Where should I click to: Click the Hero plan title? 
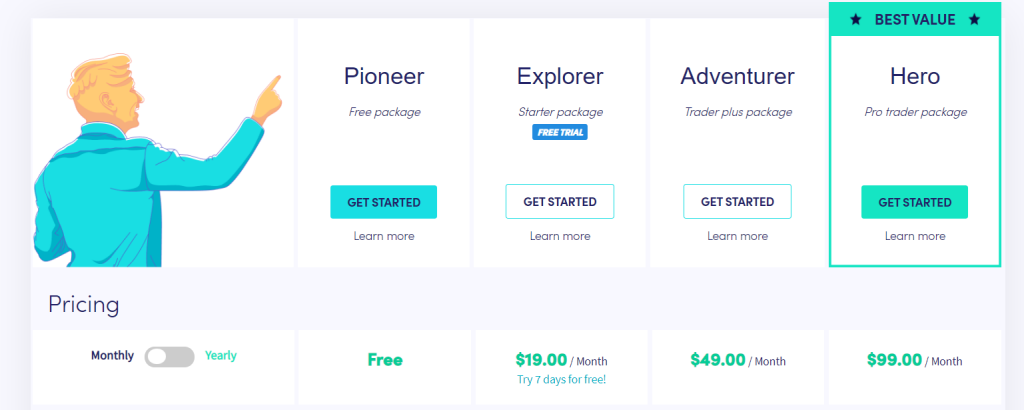[915, 76]
